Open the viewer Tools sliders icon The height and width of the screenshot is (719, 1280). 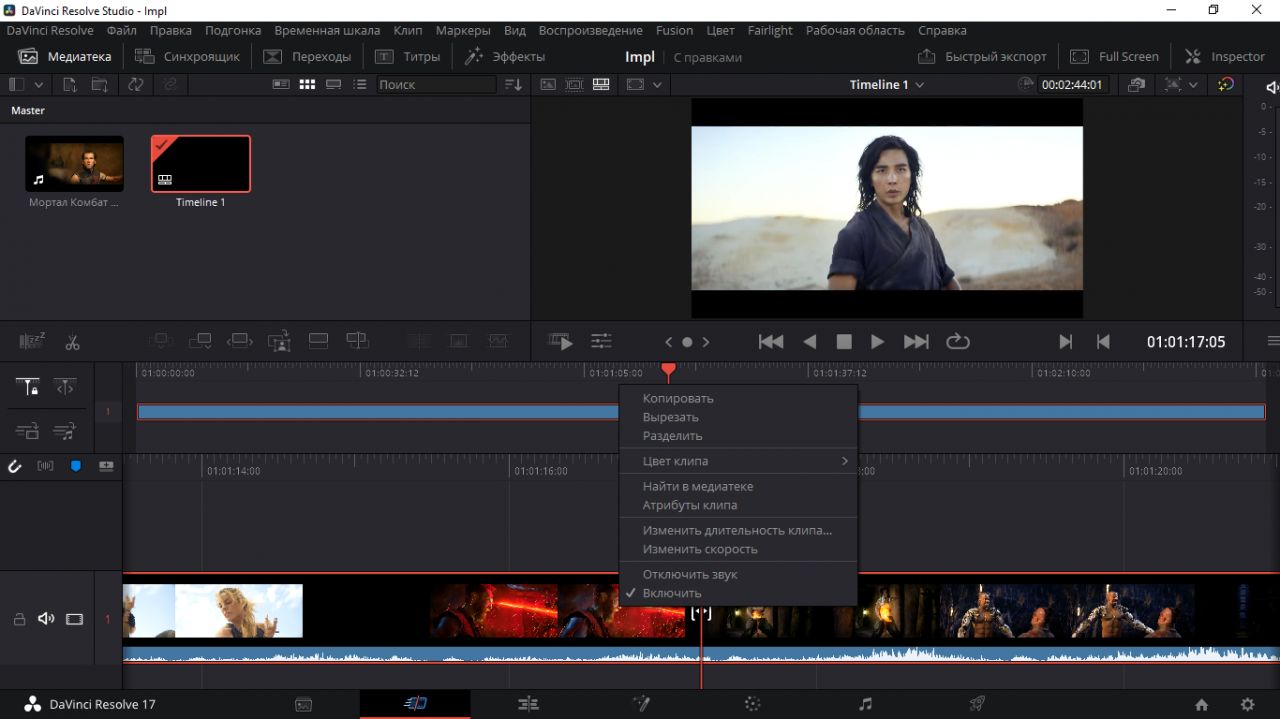[601, 342]
